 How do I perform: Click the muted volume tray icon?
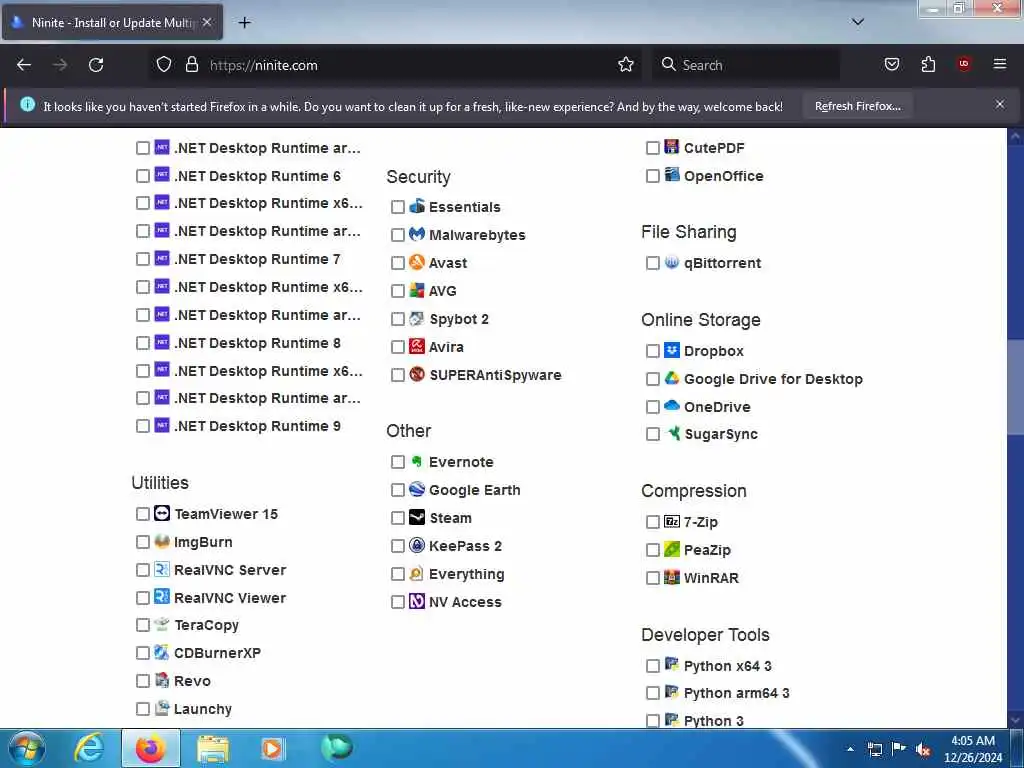[923, 750]
